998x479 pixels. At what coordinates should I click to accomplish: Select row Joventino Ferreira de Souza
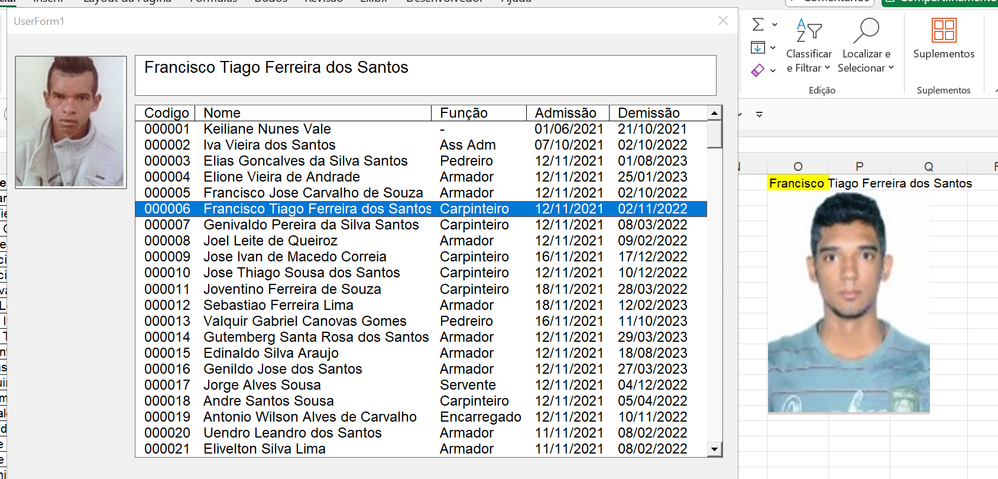coord(421,289)
